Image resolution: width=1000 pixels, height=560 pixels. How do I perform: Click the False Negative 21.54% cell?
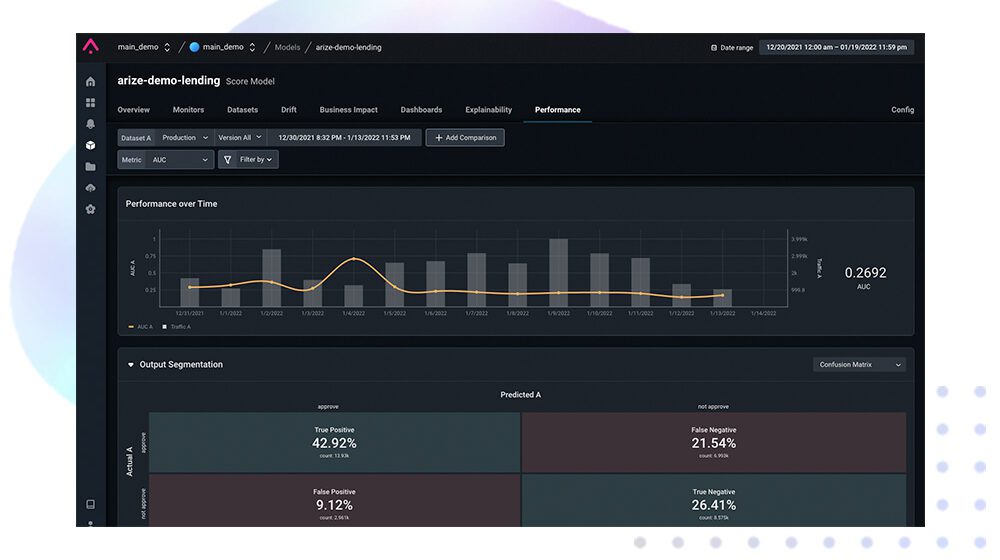click(x=714, y=442)
